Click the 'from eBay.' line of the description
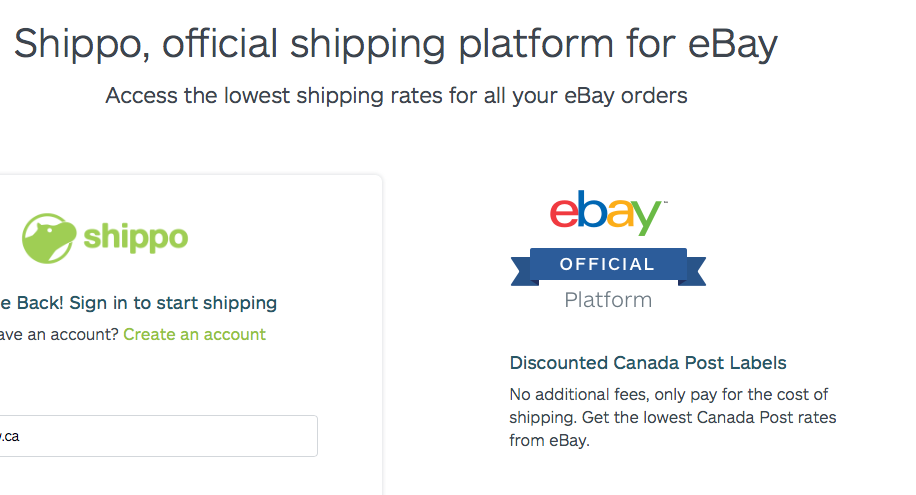Image resolution: width=916 pixels, height=495 pixels. [x=550, y=440]
